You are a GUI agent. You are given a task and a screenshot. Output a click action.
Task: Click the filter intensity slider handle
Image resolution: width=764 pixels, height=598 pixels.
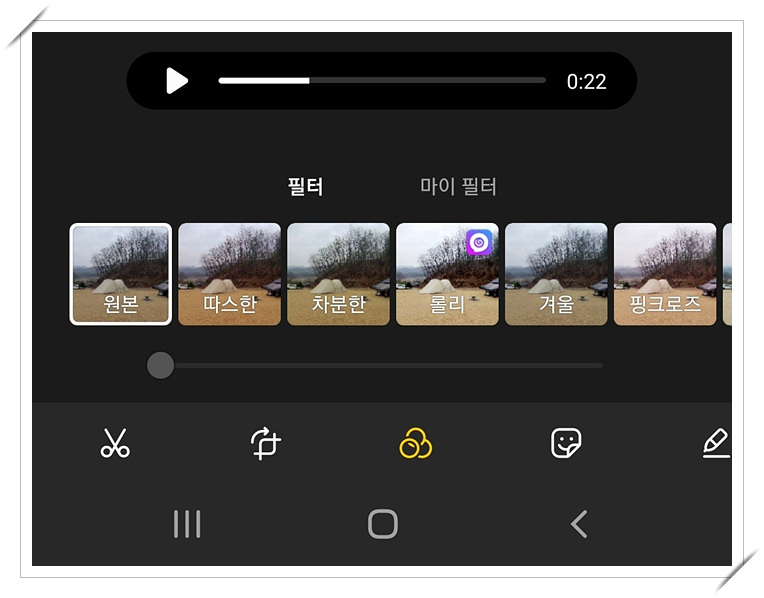pos(160,365)
